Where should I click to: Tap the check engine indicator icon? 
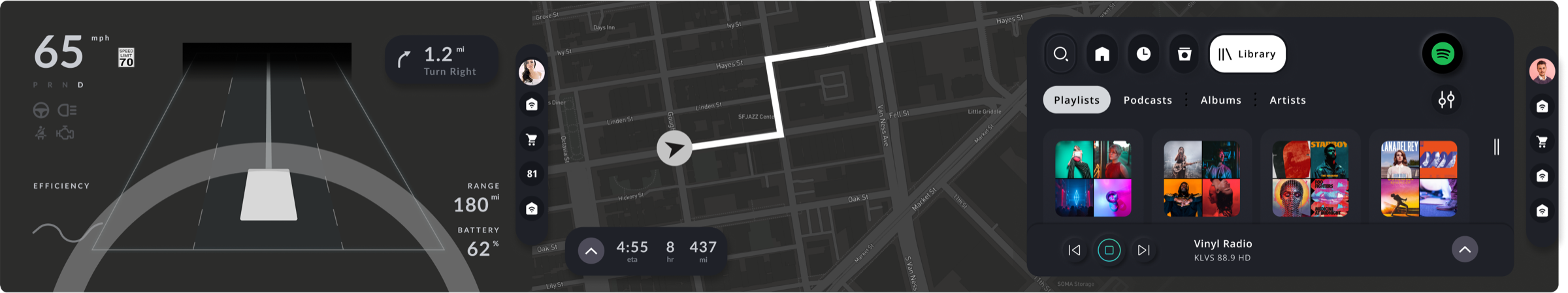[x=65, y=133]
